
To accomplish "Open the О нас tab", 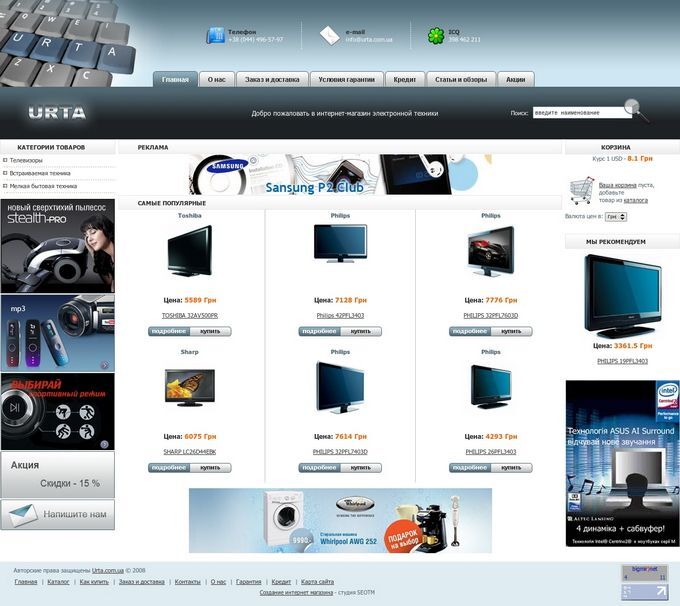I will (216, 79).
